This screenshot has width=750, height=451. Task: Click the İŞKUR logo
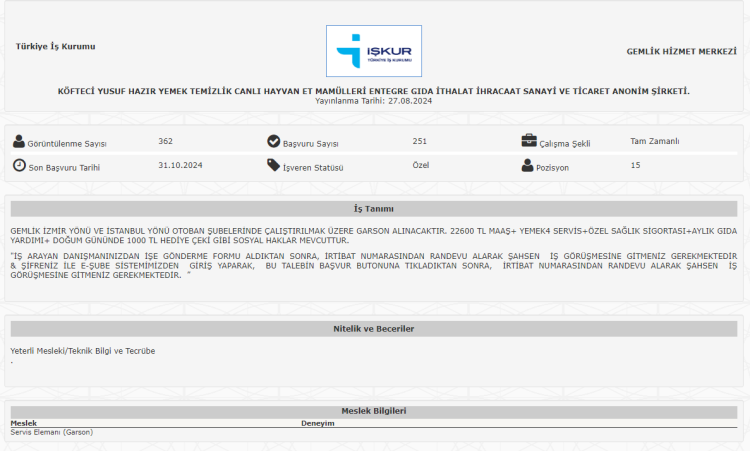coord(375,52)
